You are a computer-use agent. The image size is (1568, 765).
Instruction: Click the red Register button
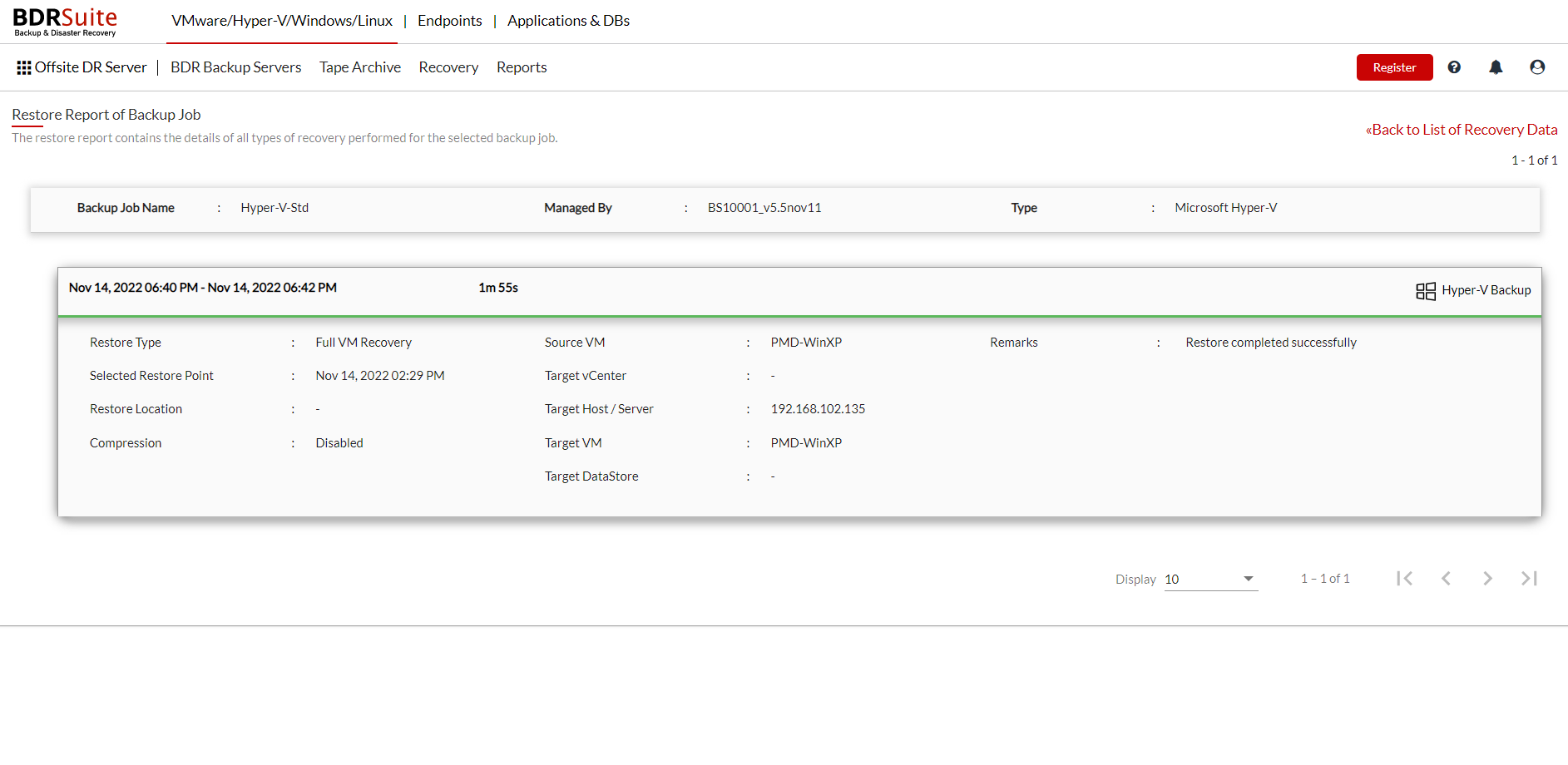[x=1394, y=67]
